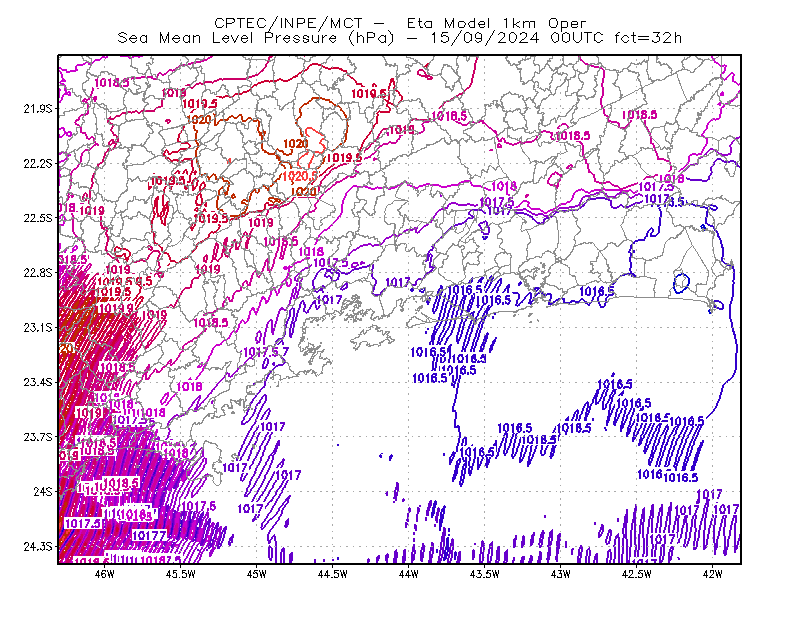Click the 45W longitude axis label
800x618 pixels.
point(257,574)
